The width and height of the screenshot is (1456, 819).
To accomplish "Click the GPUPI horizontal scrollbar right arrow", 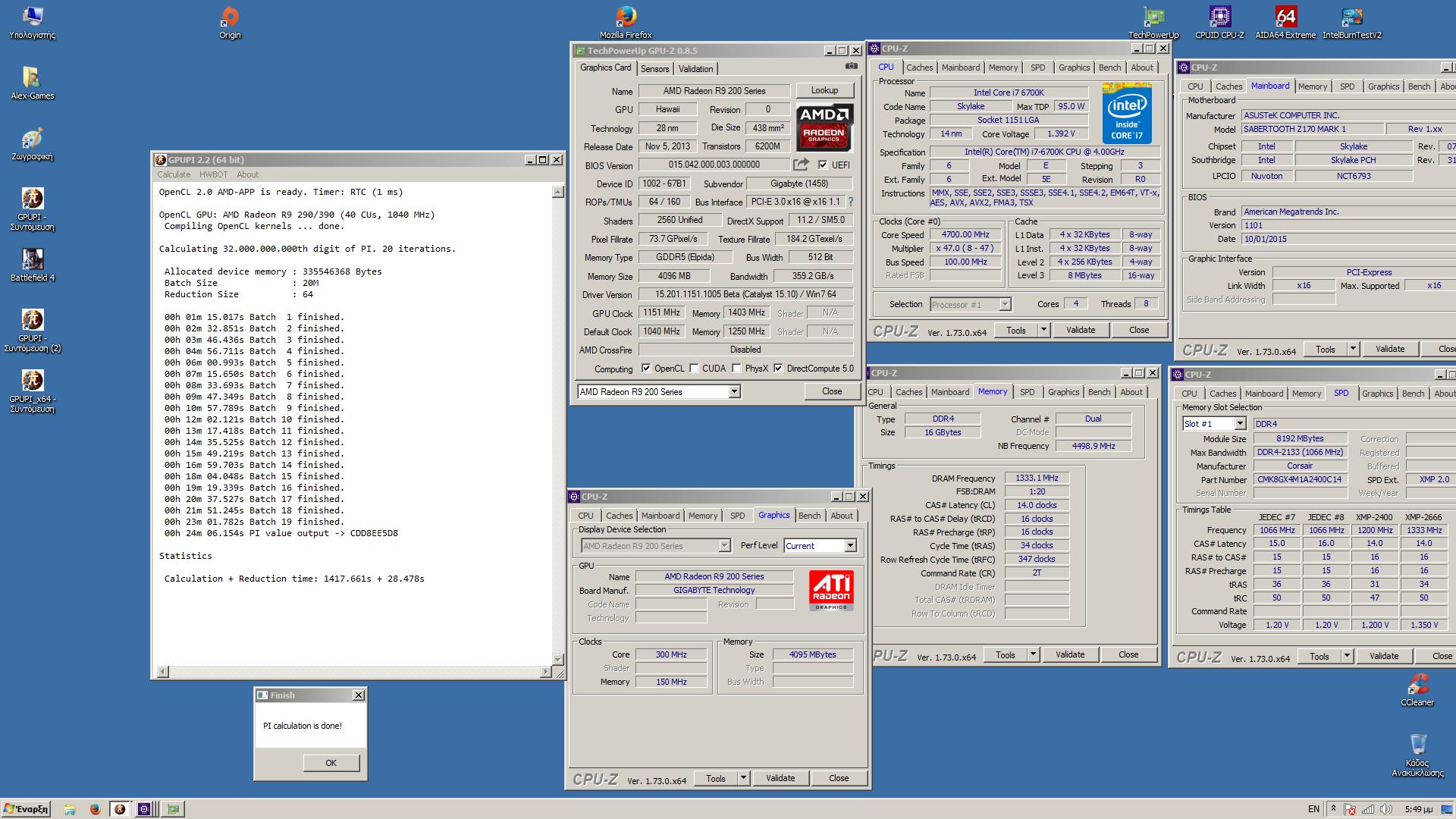I will (x=546, y=672).
